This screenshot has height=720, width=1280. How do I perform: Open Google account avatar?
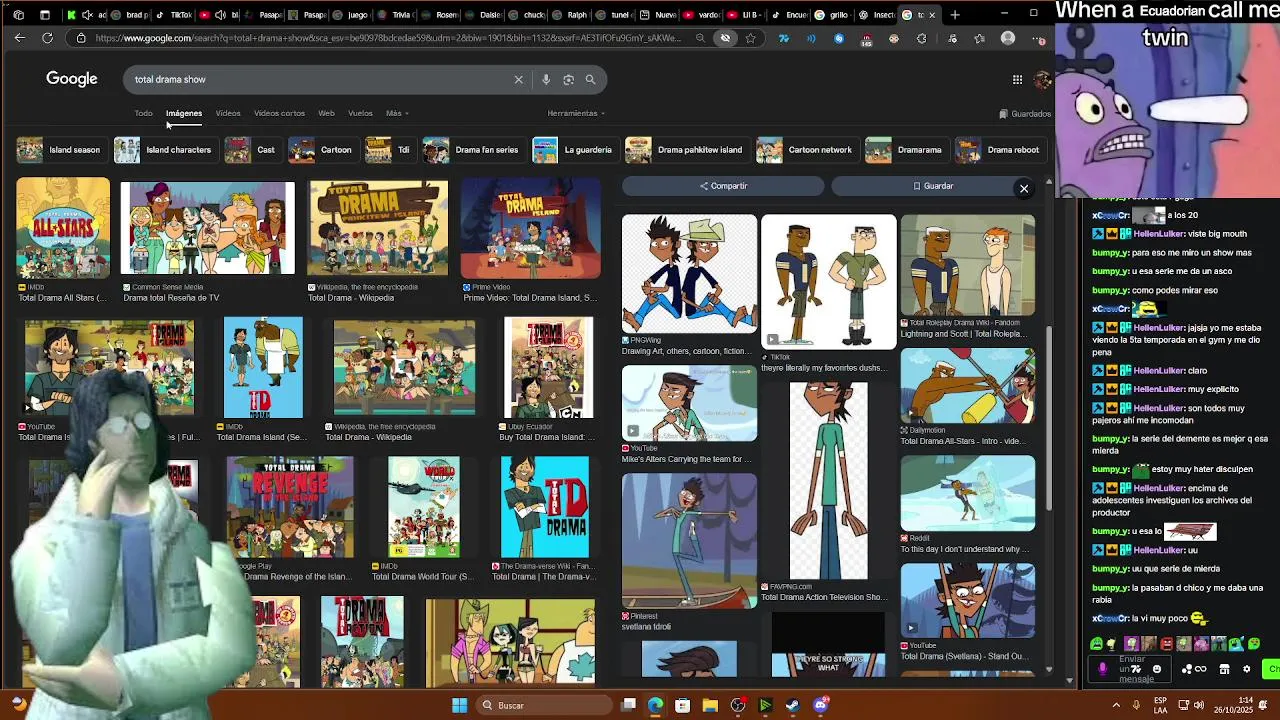(x=1042, y=79)
